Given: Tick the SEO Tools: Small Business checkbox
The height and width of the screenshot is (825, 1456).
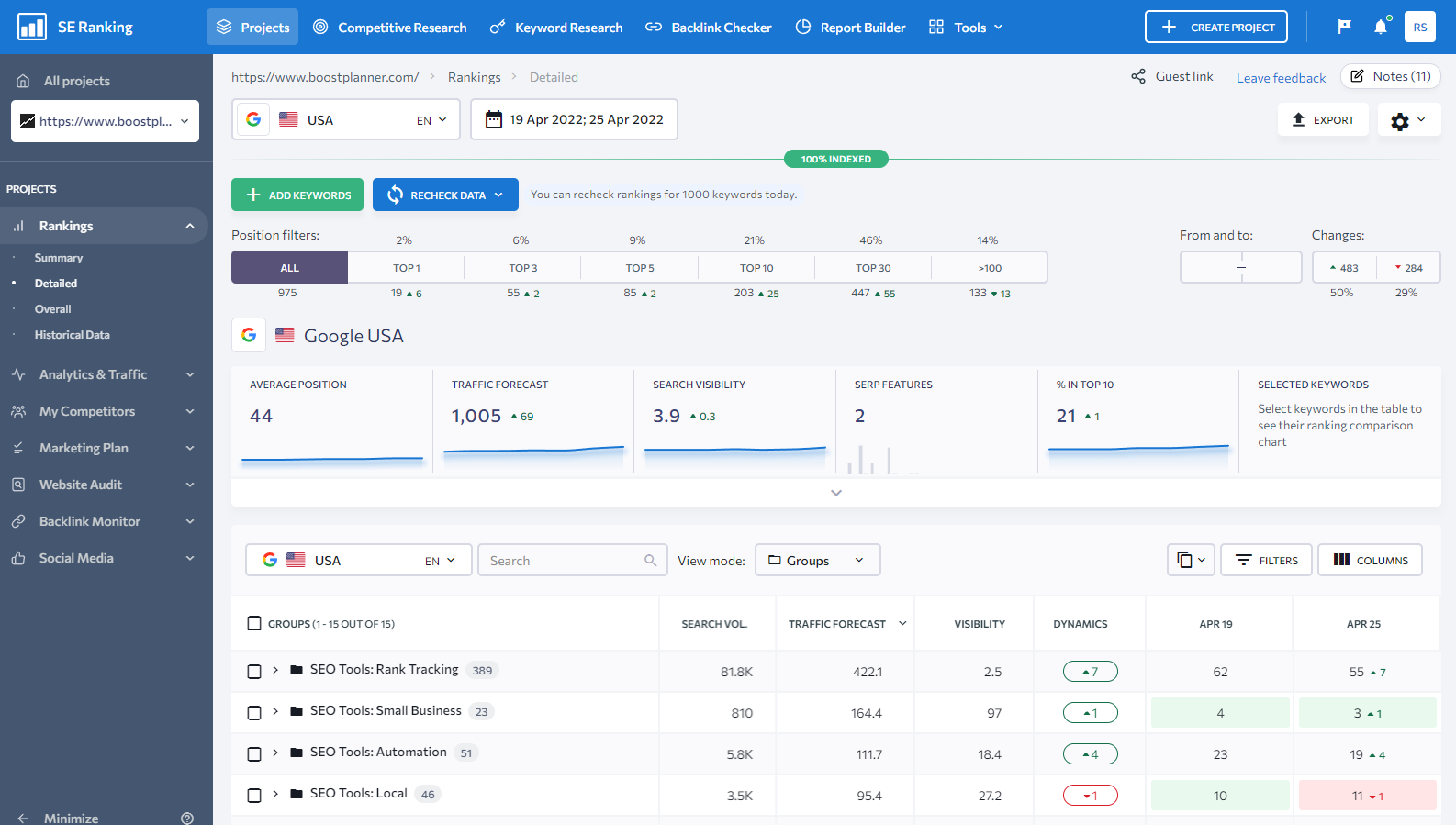Looking at the screenshot, I should coord(254,713).
